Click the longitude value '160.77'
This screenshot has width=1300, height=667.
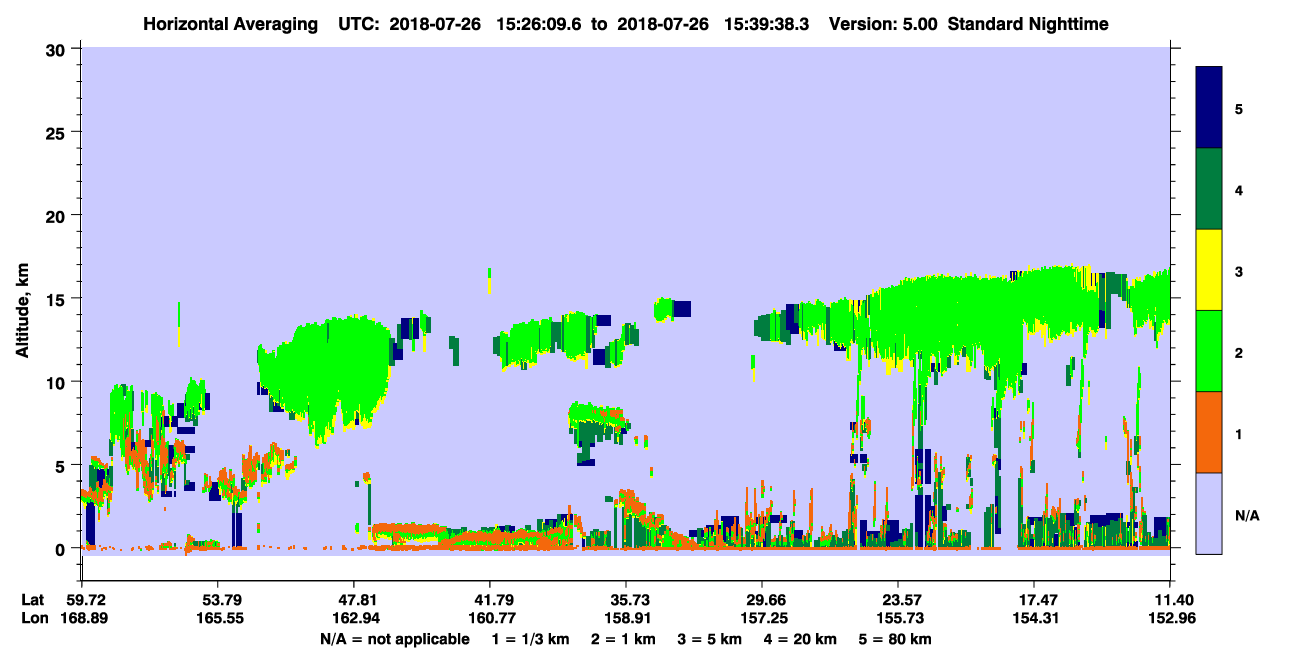[x=490, y=619]
